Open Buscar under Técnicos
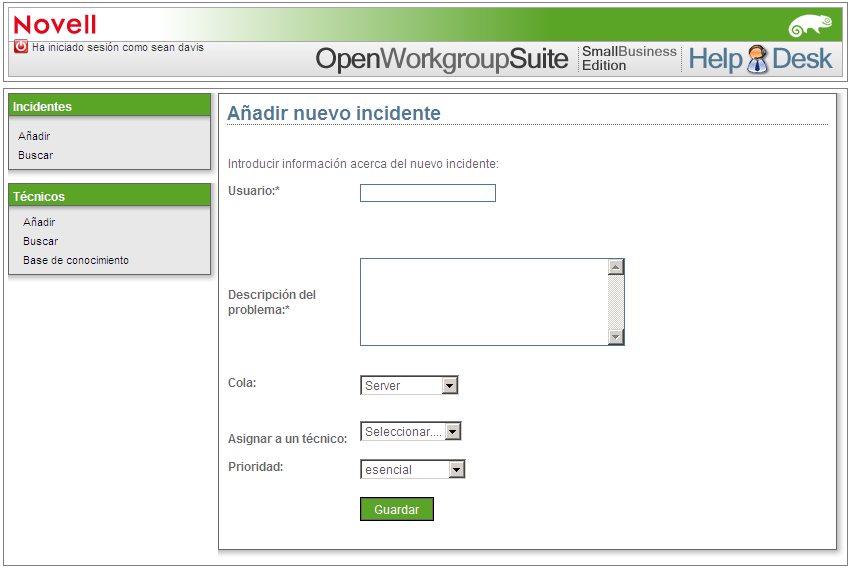Image resolution: width=853 pixels, height=573 pixels. pyautogui.click(x=40, y=241)
